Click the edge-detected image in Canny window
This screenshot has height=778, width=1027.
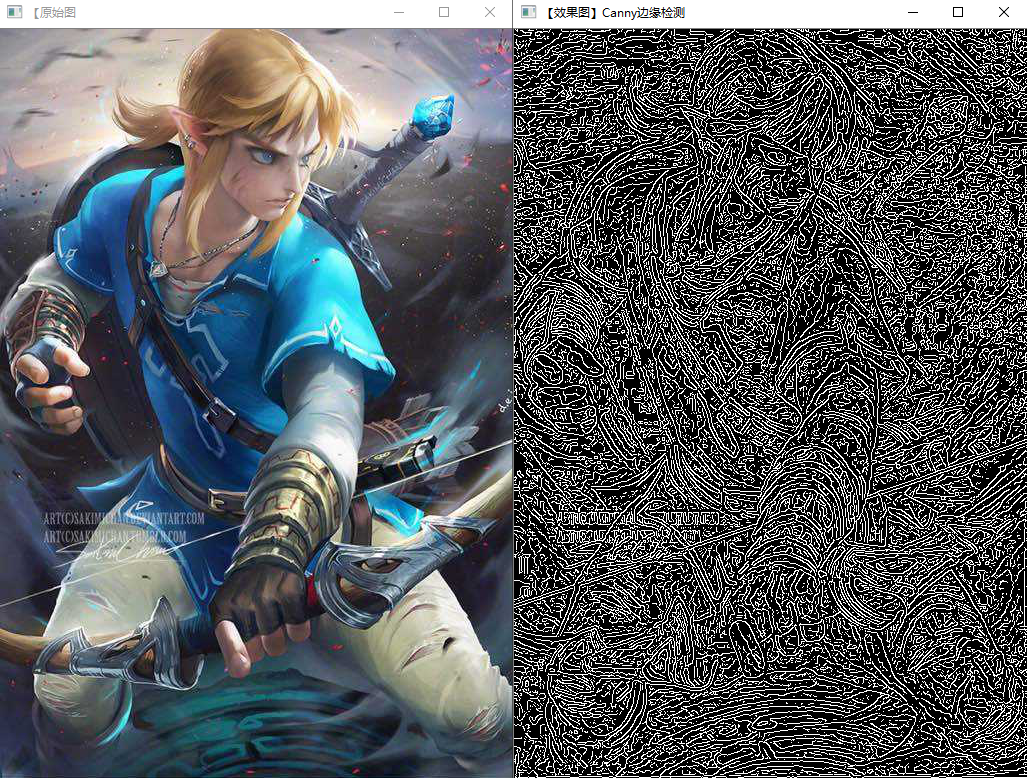tap(770, 403)
